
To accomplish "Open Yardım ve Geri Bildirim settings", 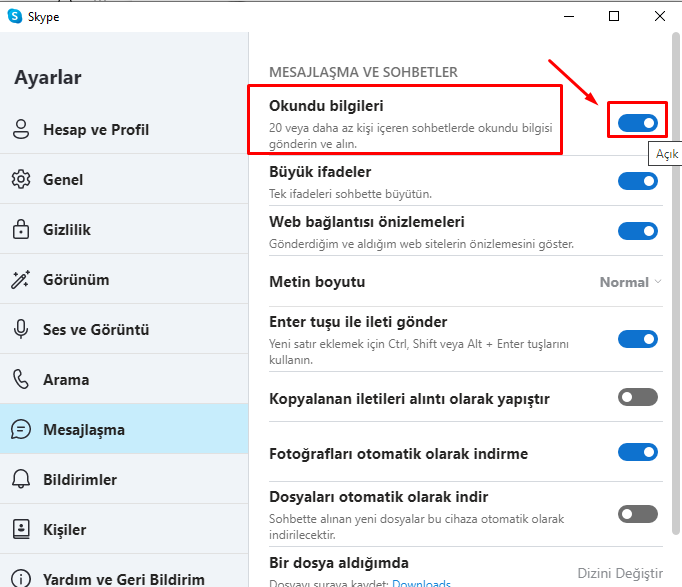I will coord(124,573).
